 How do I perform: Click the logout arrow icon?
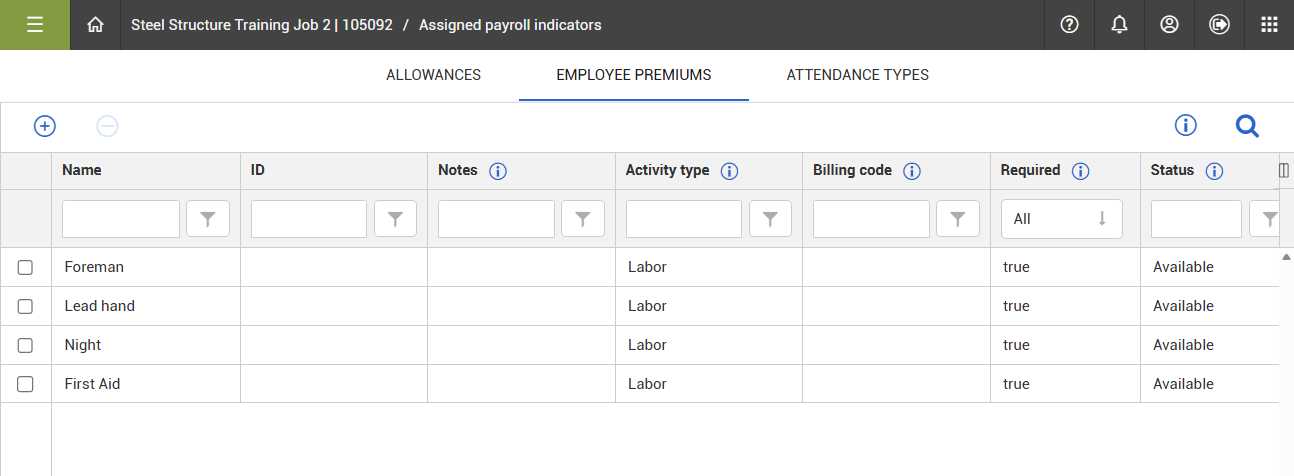(1219, 25)
